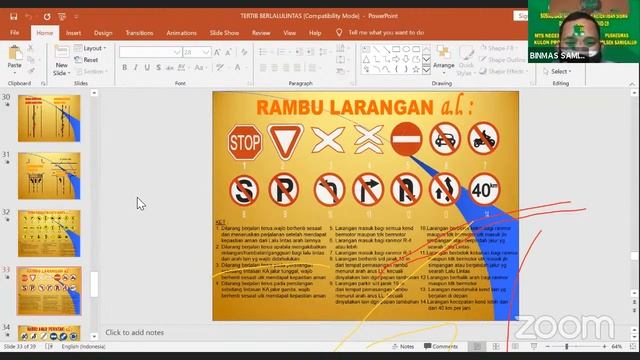The image size is (640, 360).
Task: Start presentation from beginning via quick access icon
Action: point(62,16)
